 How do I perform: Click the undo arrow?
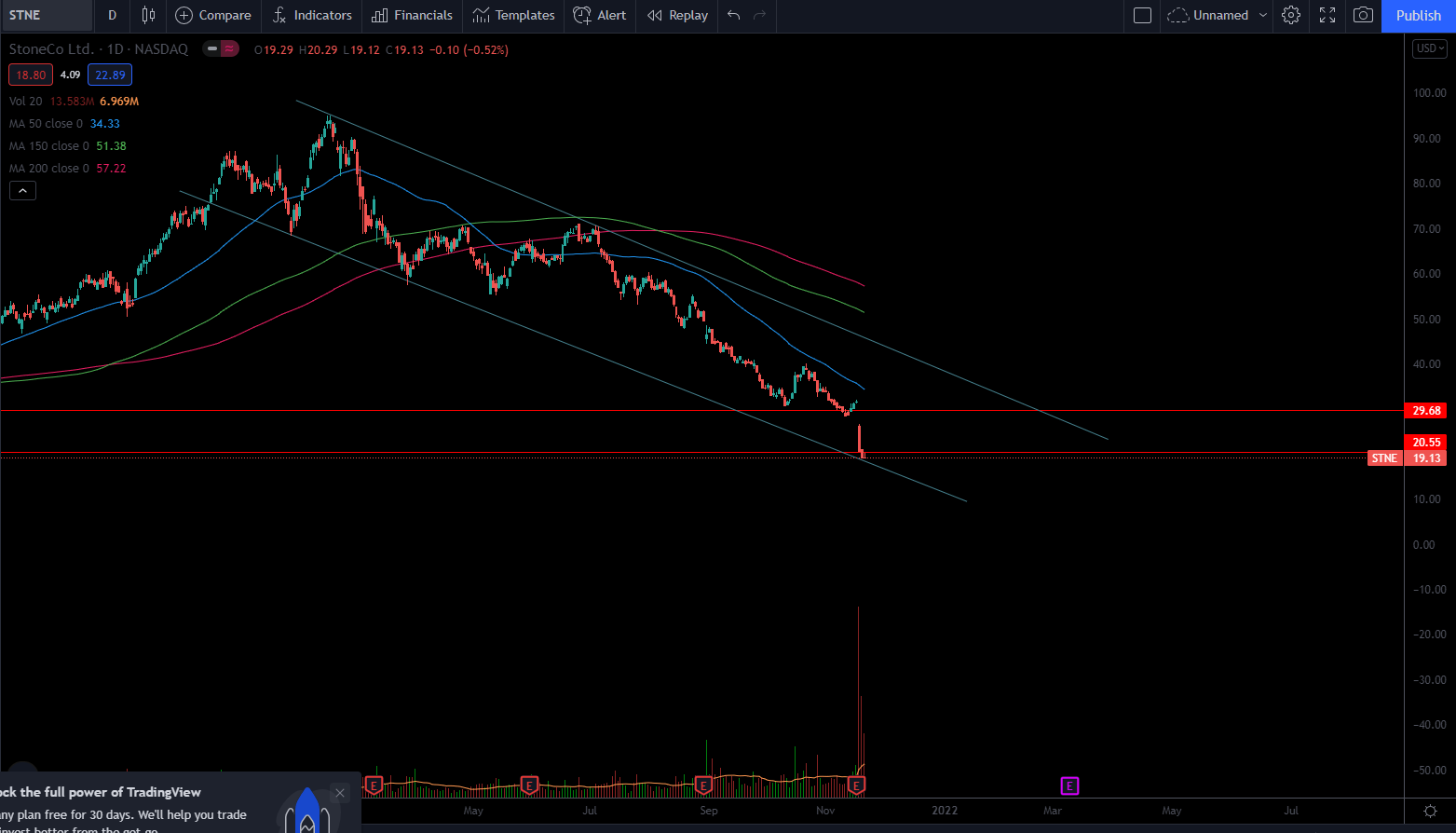[x=734, y=15]
